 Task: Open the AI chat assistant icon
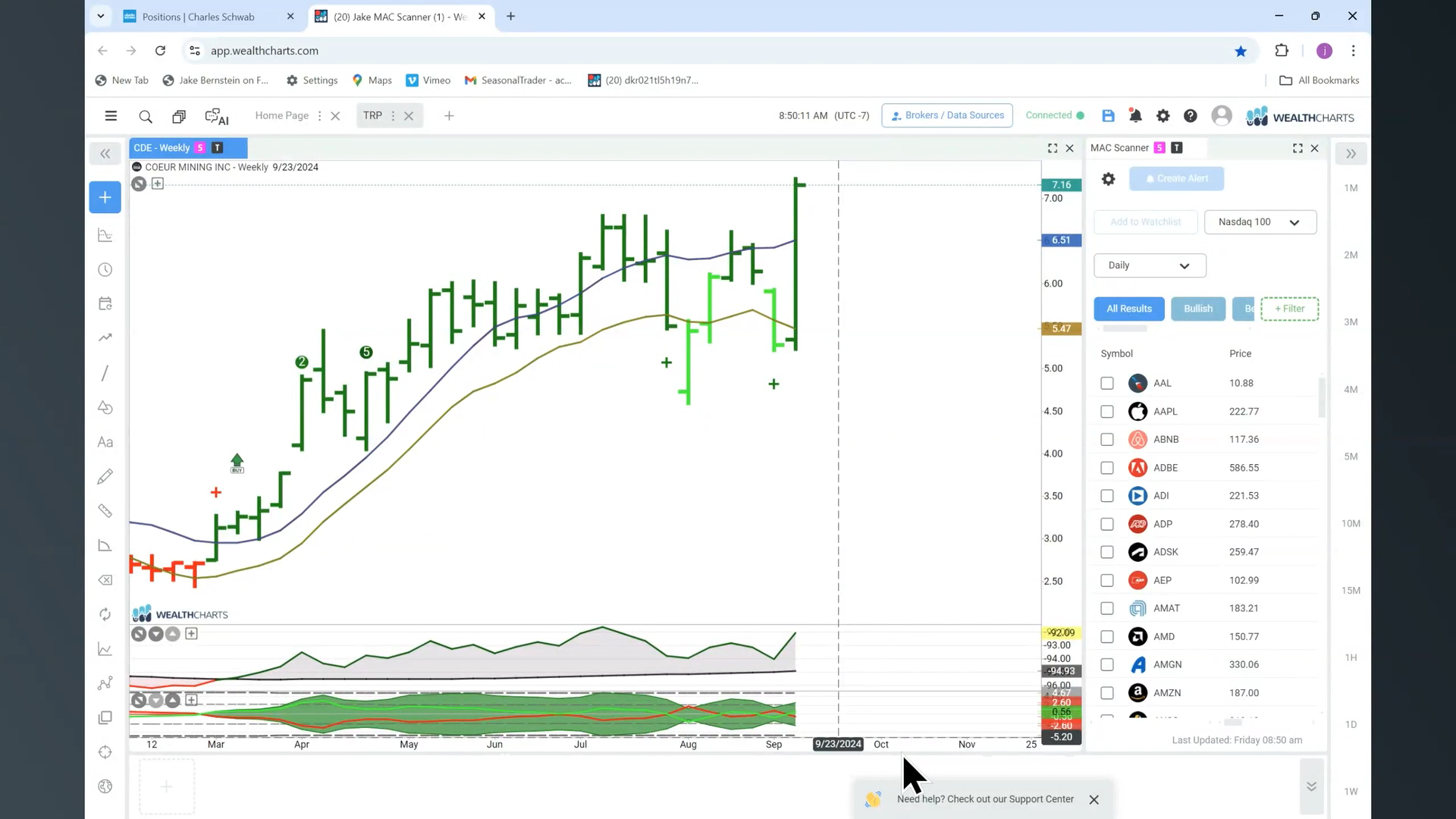click(x=216, y=116)
